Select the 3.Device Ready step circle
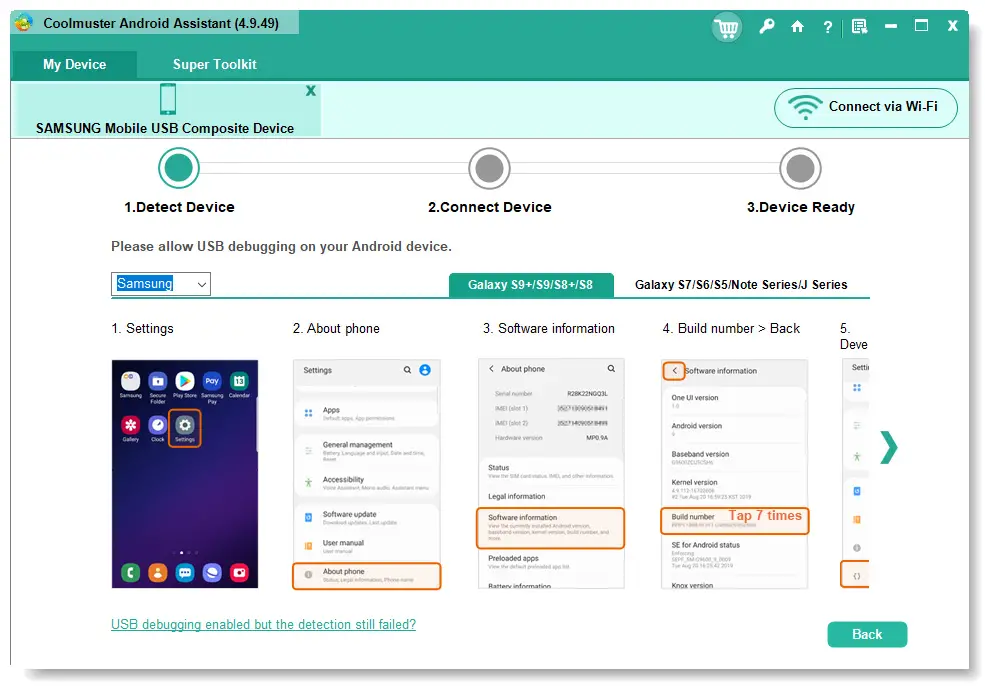 (800, 168)
